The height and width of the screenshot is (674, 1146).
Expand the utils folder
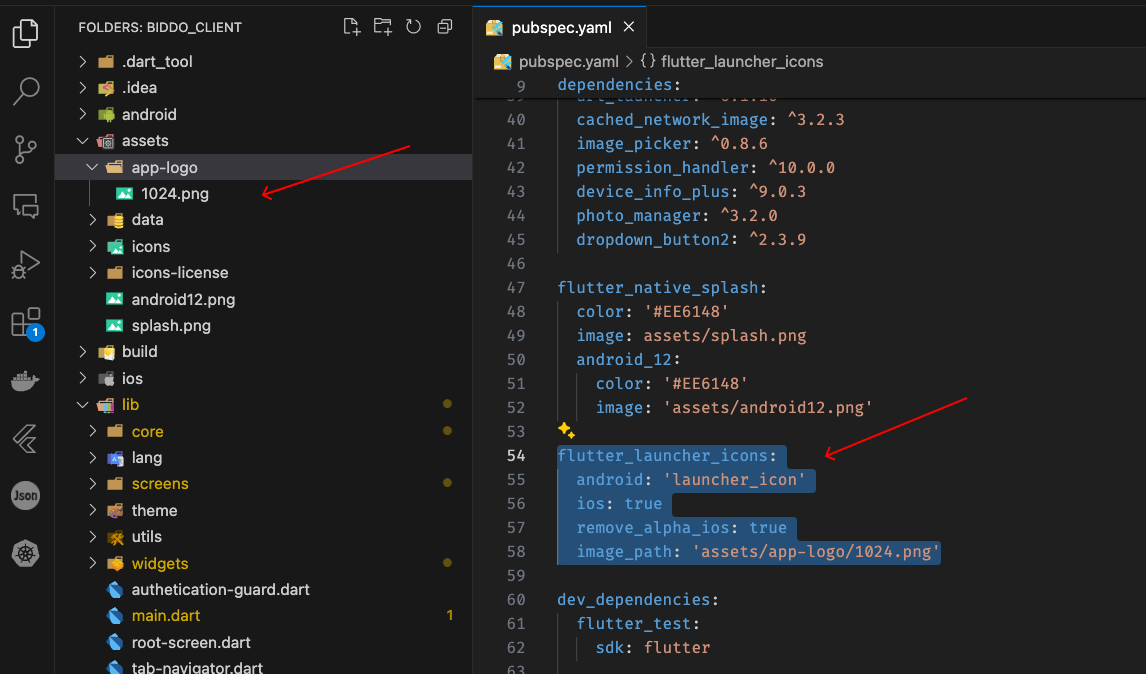coord(92,537)
